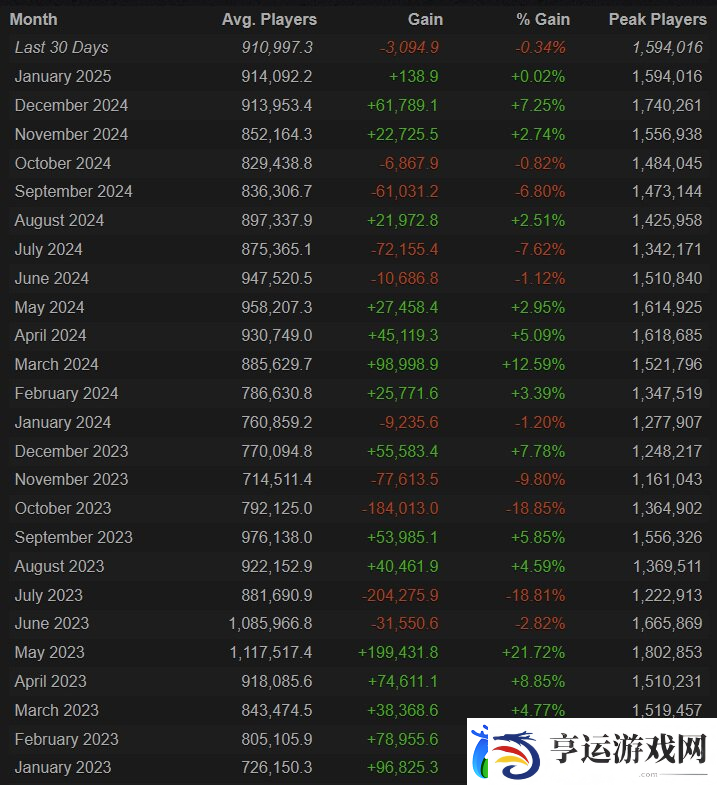
Task: Click peak players value 1,222,913
Action: [667, 596]
